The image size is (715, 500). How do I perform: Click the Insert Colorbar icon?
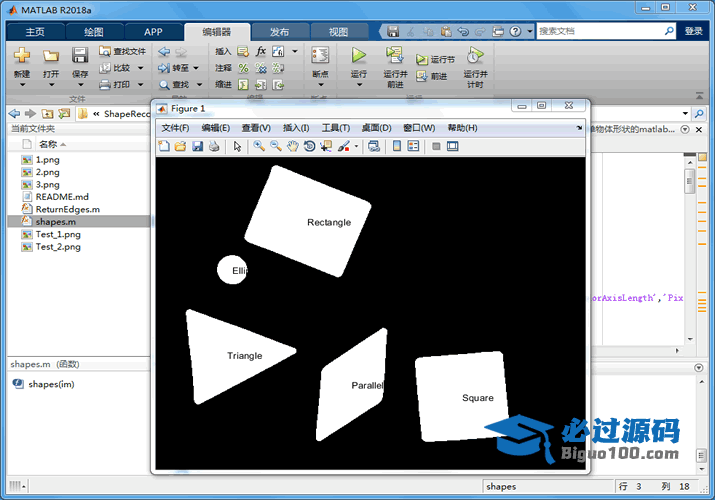point(397,146)
